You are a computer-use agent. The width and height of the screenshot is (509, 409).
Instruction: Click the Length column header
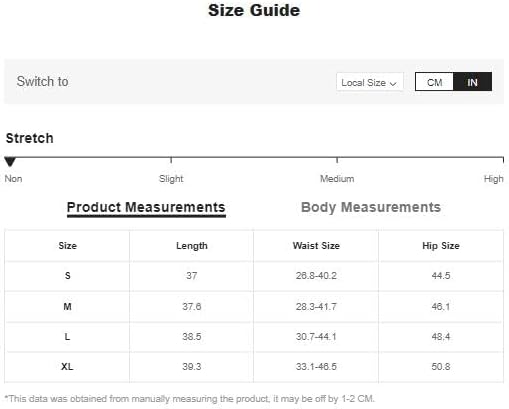tap(192, 246)
